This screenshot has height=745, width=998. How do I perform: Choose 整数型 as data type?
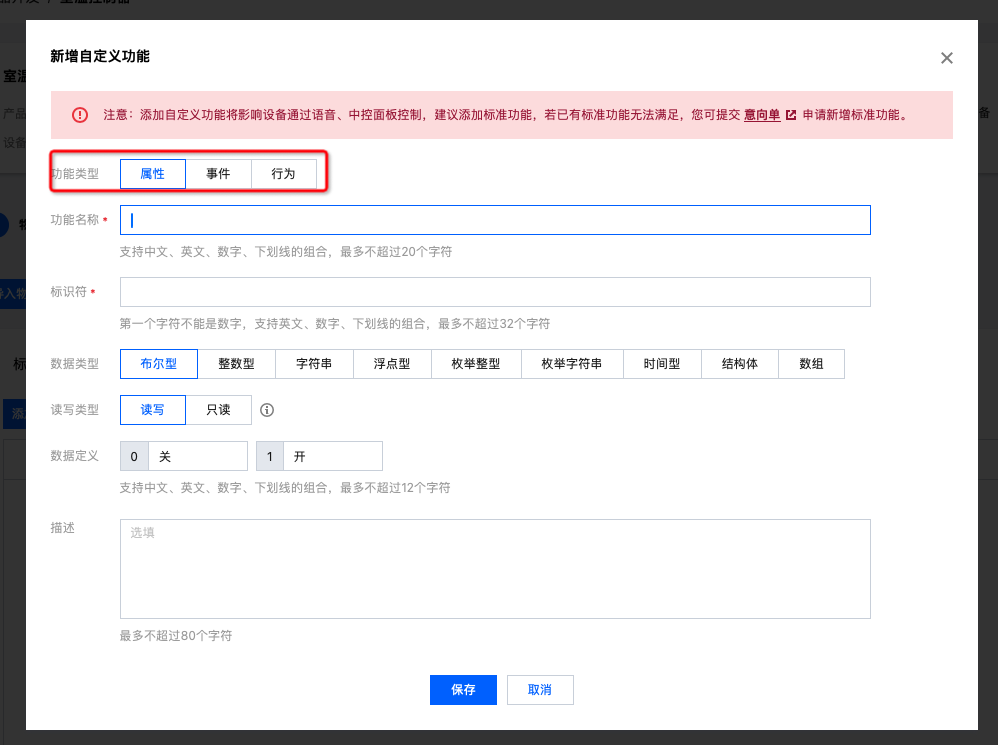pyautogui.click(x=236, y=364)
